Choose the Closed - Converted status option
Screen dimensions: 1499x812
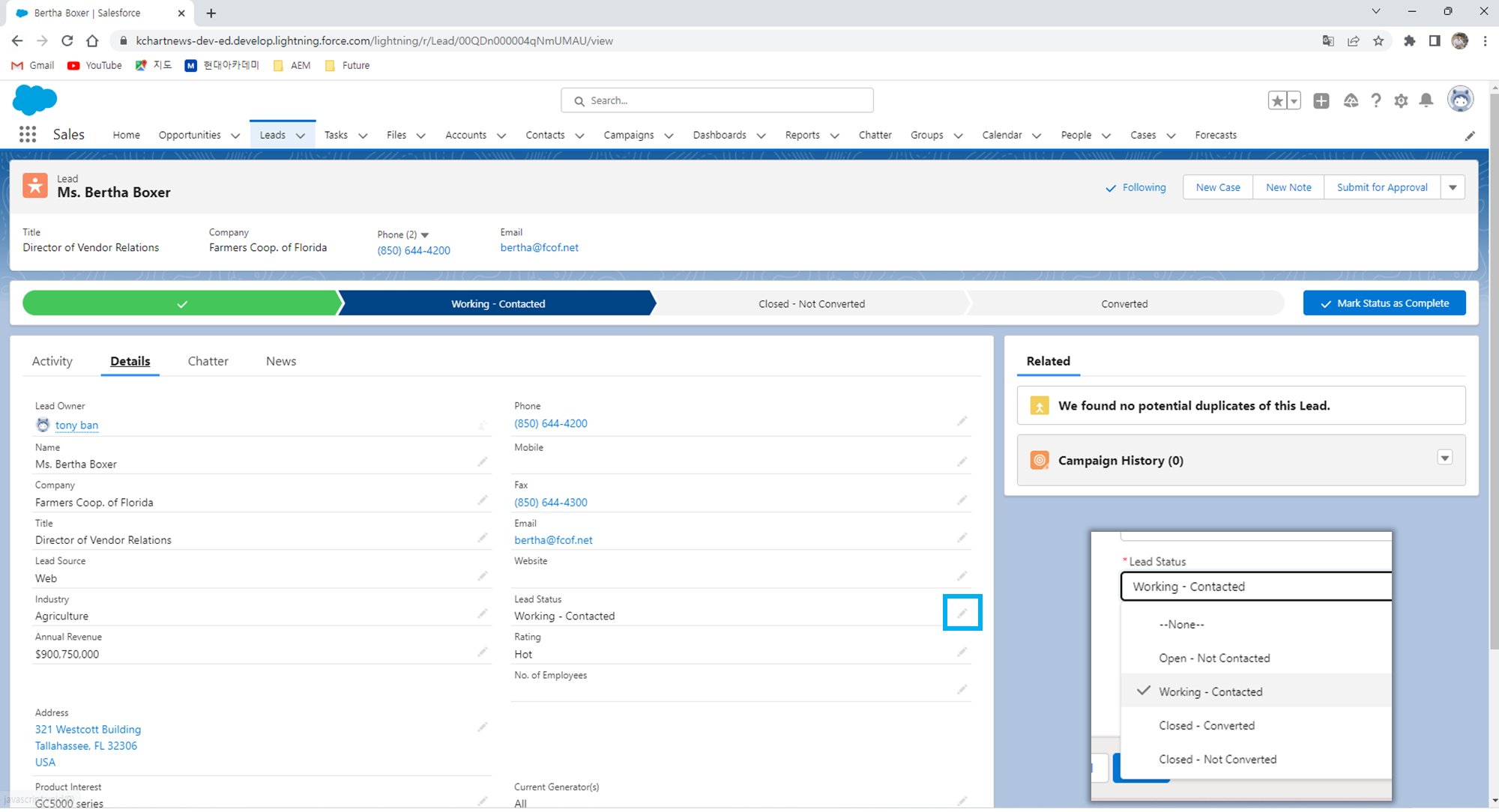click(x=1206, y=725)
